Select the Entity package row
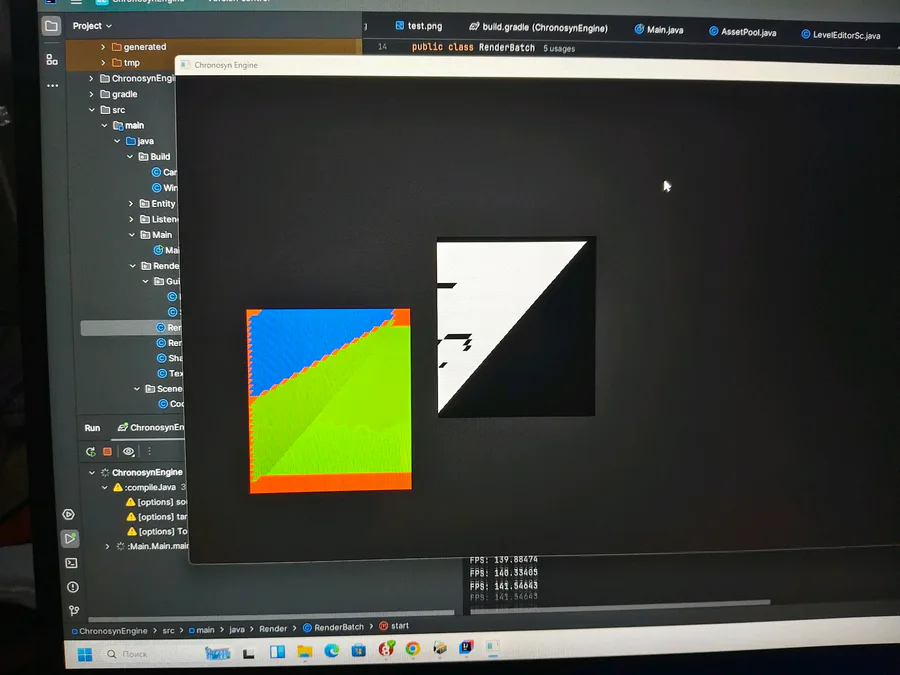This screenshot has height=675, width=900. coord(157,204)
